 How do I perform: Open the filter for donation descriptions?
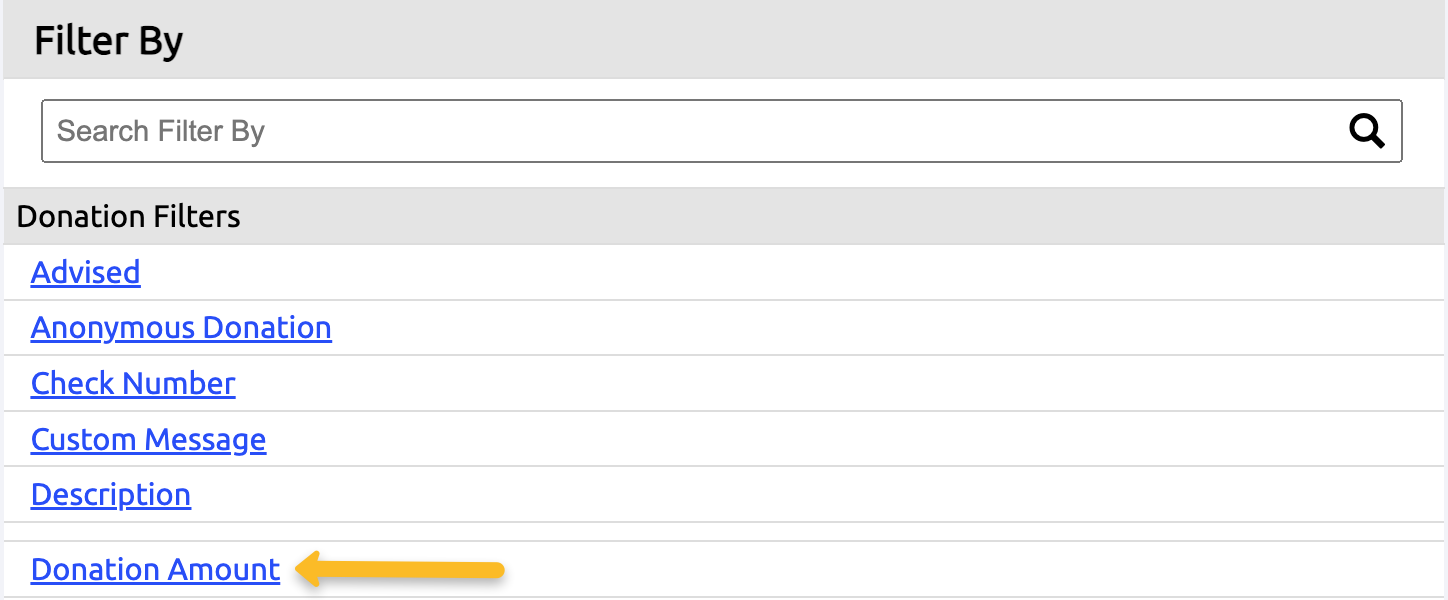coord(110,494)
